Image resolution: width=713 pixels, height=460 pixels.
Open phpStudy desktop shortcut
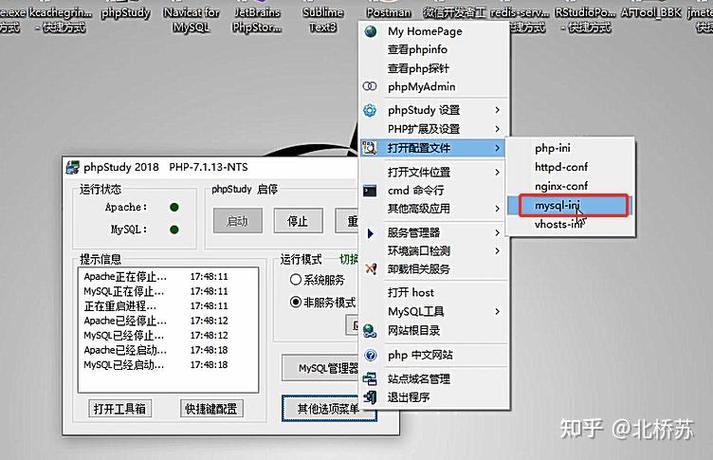tap(126, 14)
